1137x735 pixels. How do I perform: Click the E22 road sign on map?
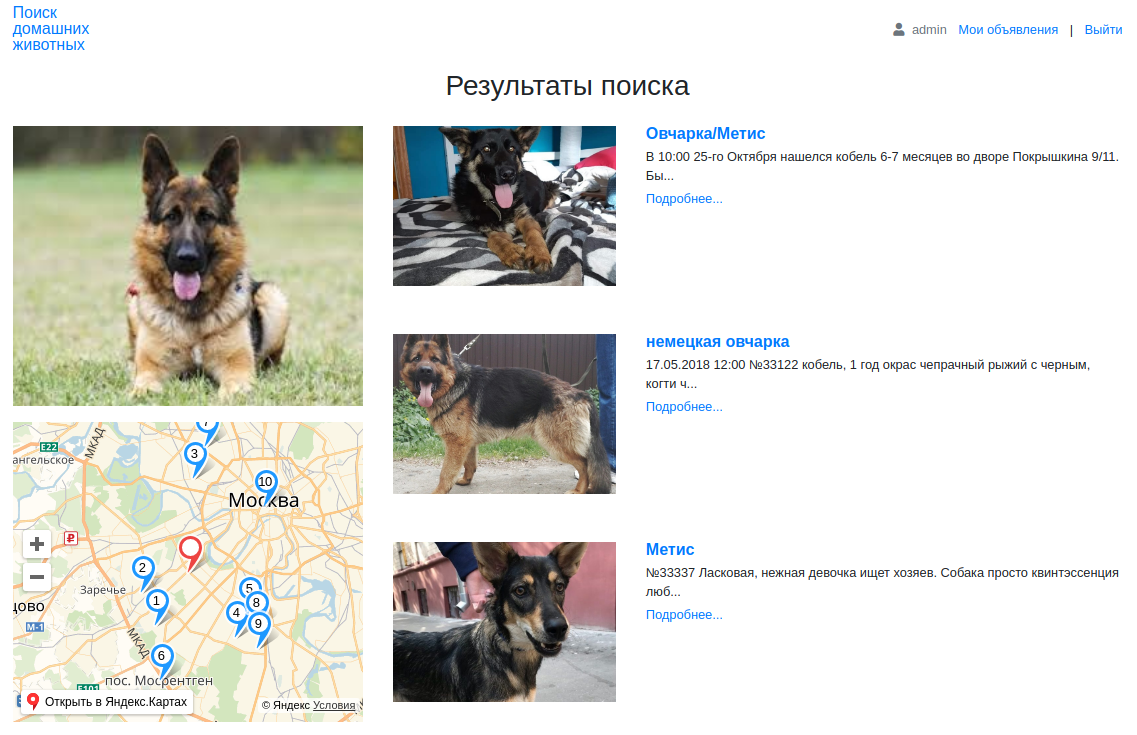click(x=49, y=447)
